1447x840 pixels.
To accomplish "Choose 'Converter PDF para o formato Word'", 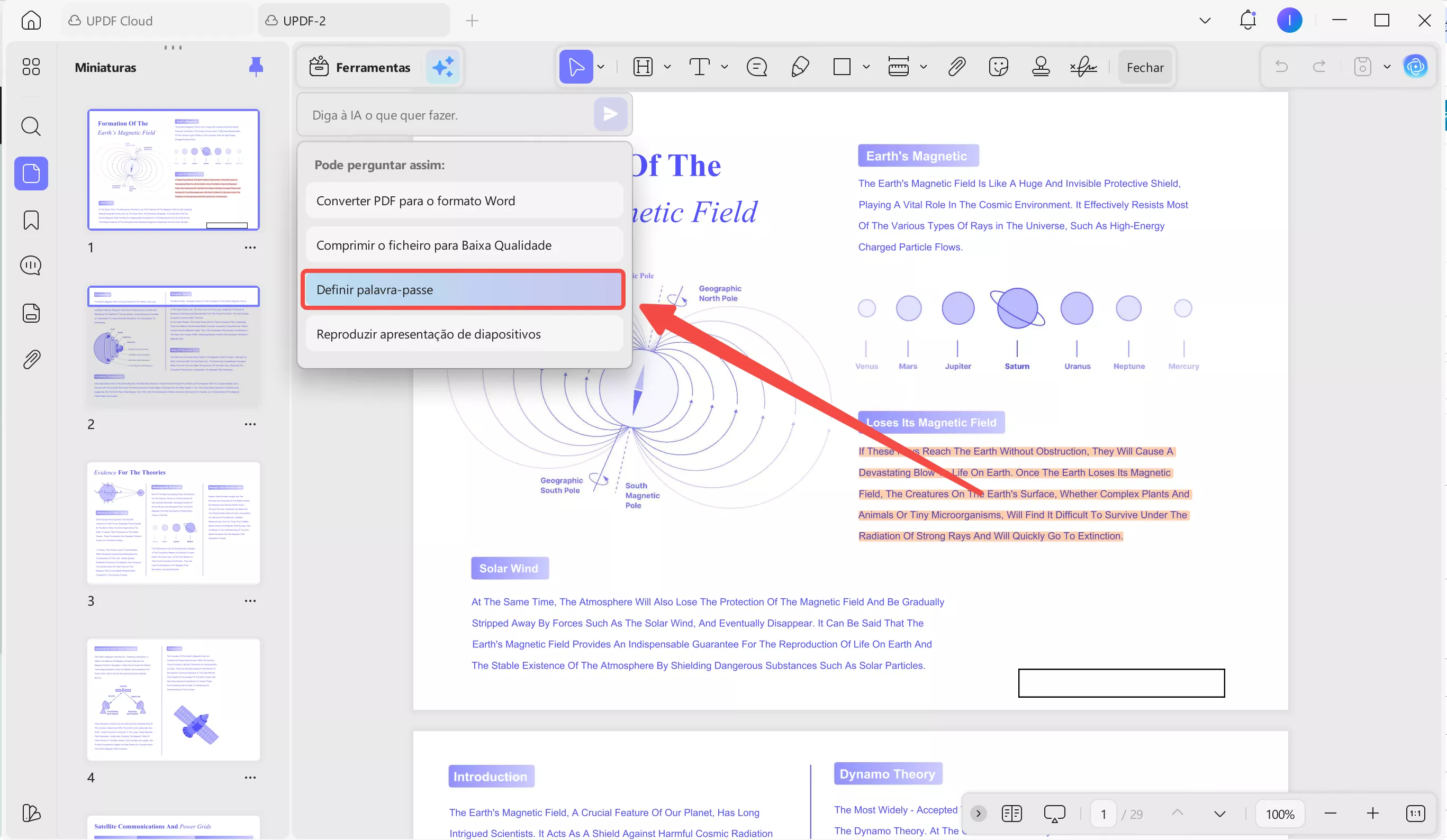I will tap(464, 201).
